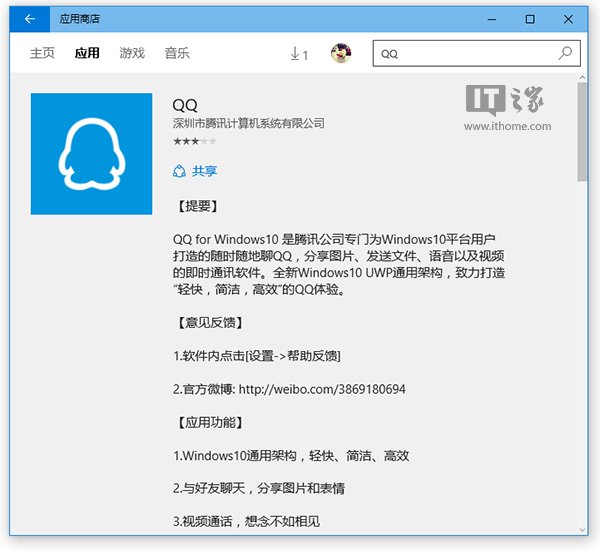Viewport: 600px width, 555px height.
Task: Click the scrollbar up arrow
Action: coord(582,77)
